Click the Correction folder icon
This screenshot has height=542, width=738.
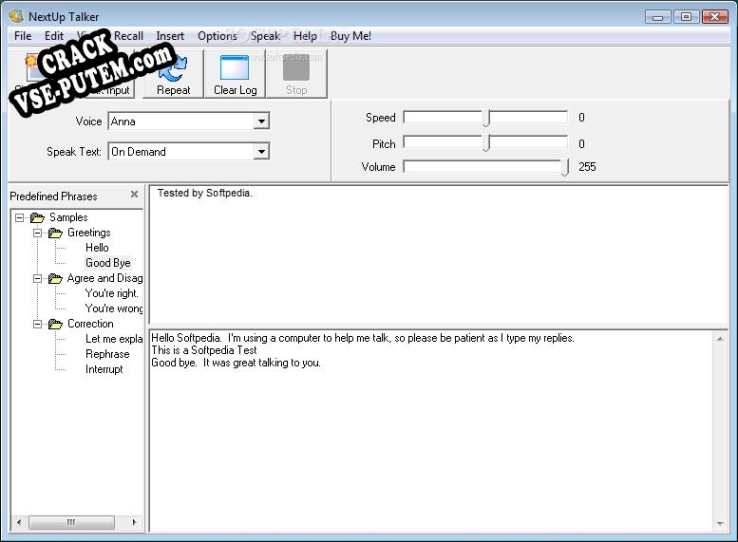(55, 324)
